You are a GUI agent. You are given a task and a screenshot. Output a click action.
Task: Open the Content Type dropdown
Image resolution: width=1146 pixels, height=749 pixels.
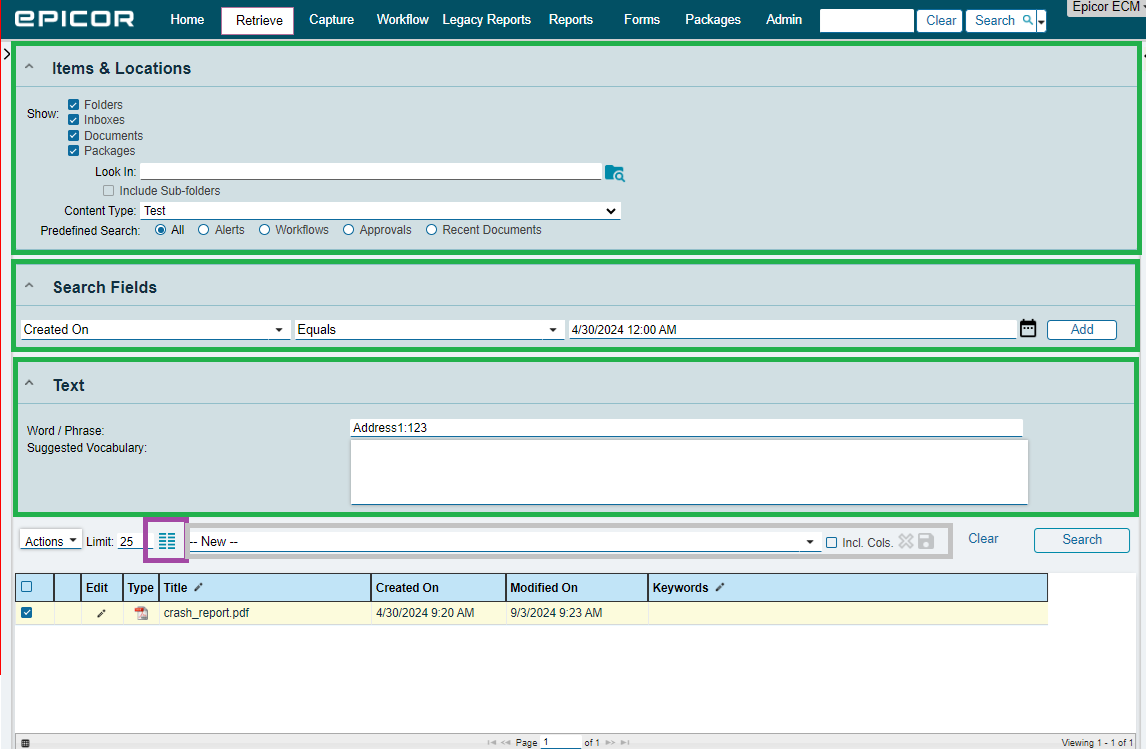click(x=380, y=210)
